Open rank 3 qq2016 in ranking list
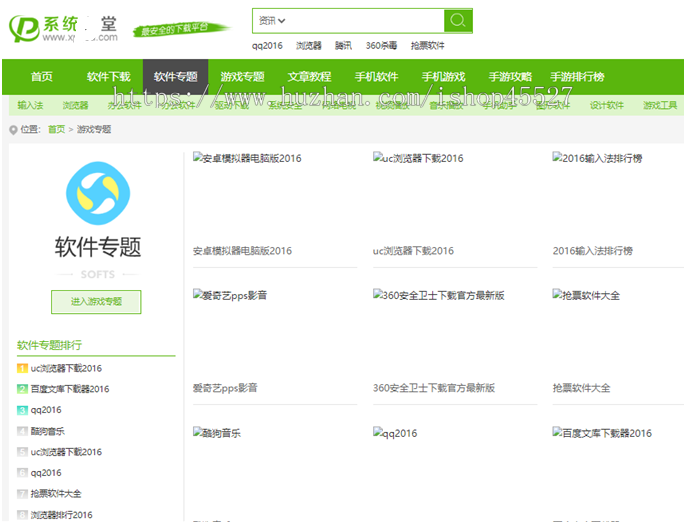The height and width of the screenshot is (524, 686). coord(46,410)
